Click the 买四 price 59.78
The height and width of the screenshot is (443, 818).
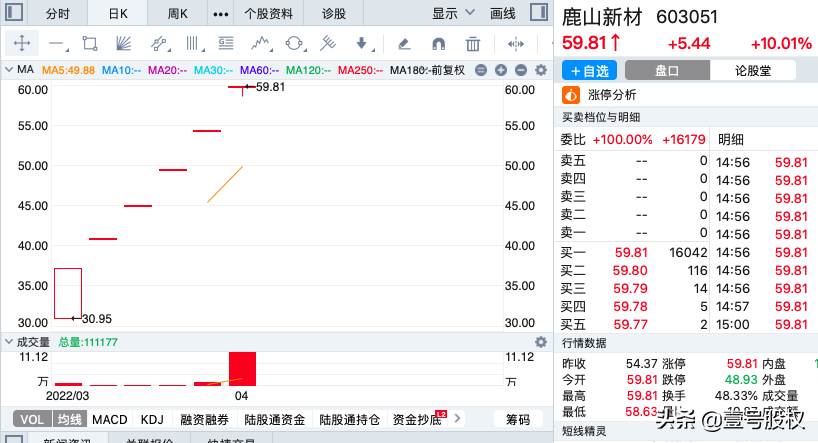pos(630,306)
